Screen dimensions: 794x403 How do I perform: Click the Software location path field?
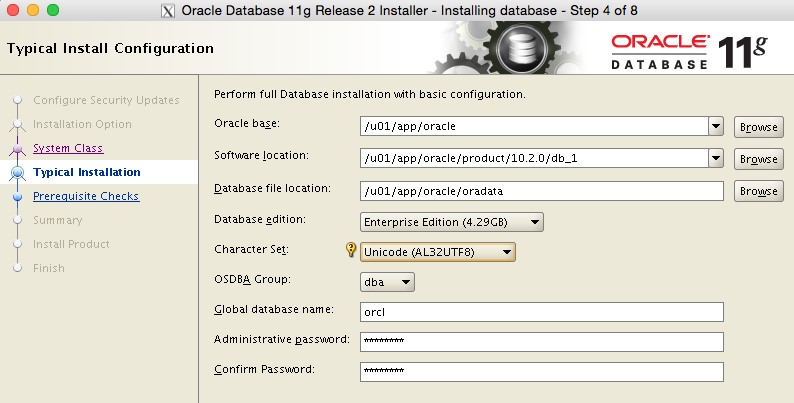point(534,158)
